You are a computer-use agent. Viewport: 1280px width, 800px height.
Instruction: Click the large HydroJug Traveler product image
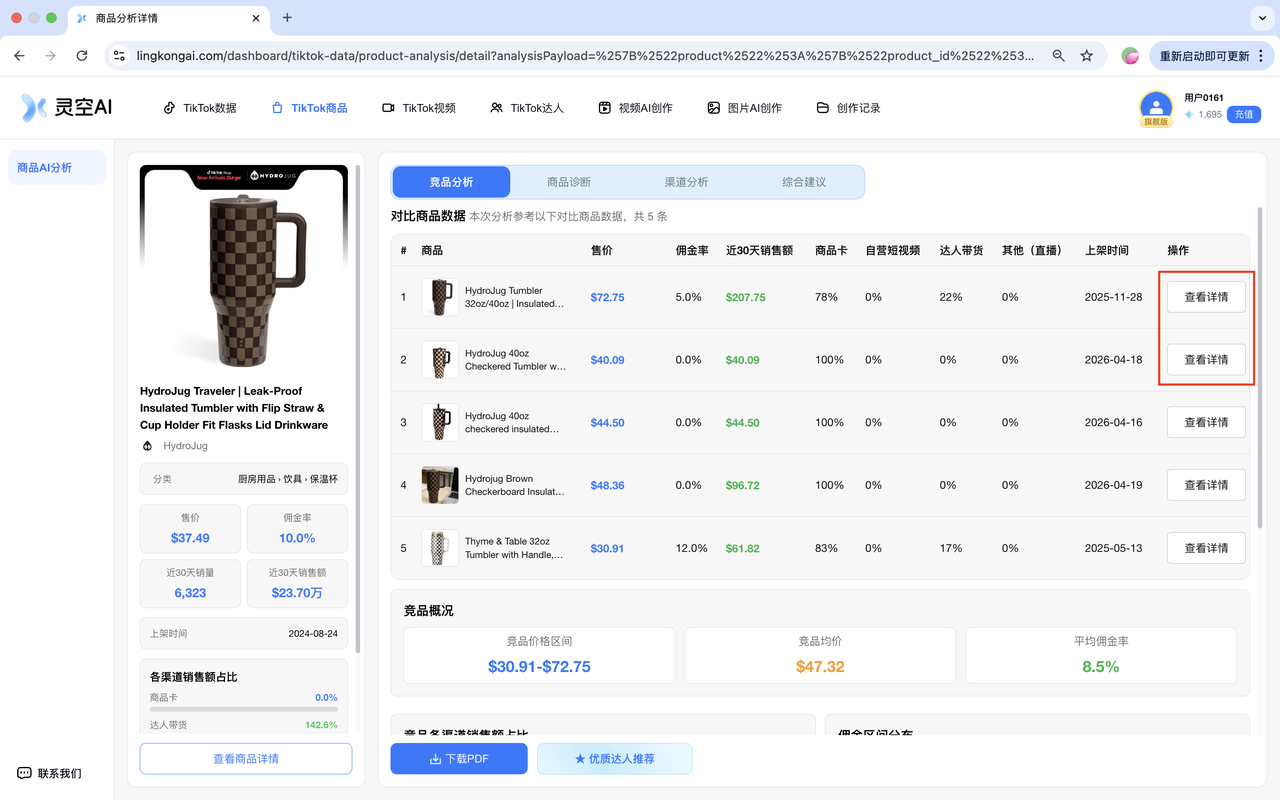pyautogui.click(x=244, y=268)
